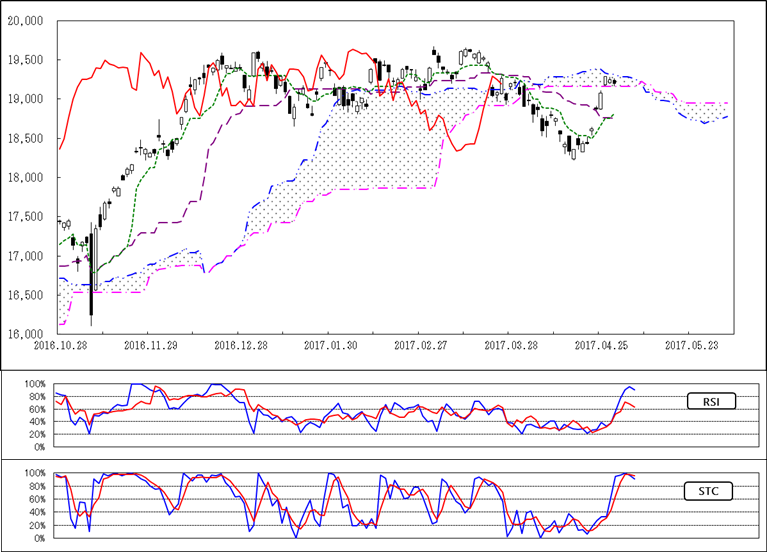
Task: Select the 2016.10.28 date label
Action: pyautogui.click(x=58, y=345)
